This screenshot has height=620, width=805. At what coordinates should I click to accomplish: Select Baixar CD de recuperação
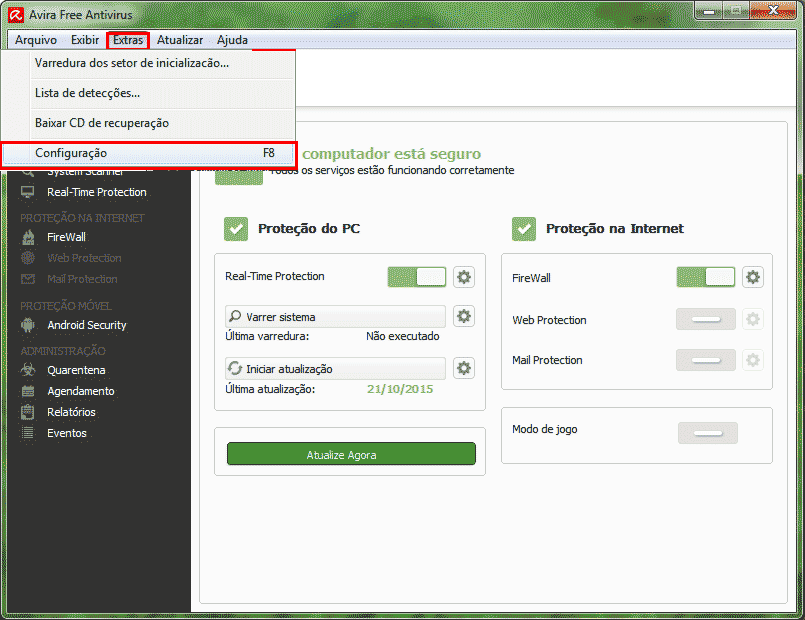click(x=148, y=123)
